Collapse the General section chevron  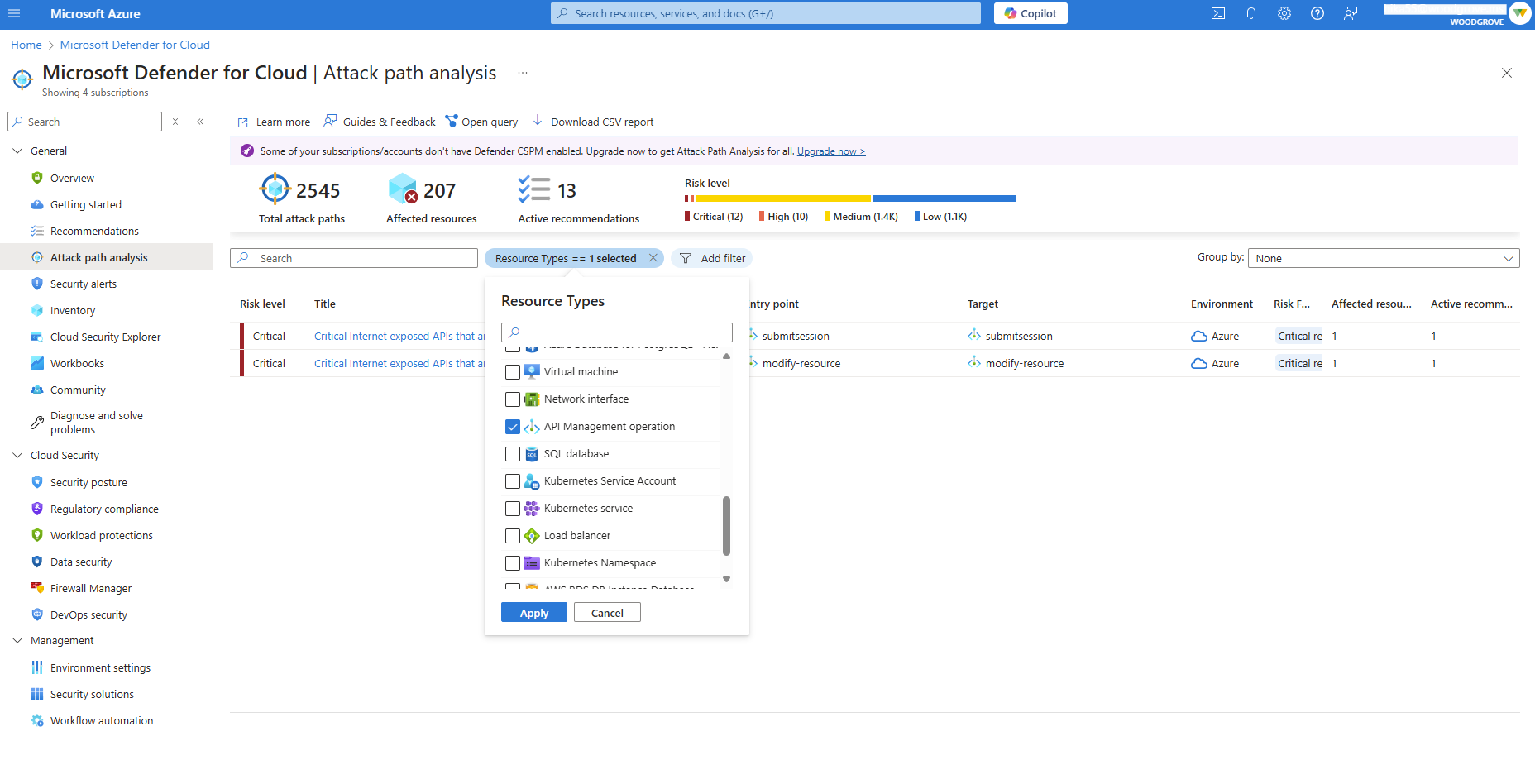click(x=17, y=151)
